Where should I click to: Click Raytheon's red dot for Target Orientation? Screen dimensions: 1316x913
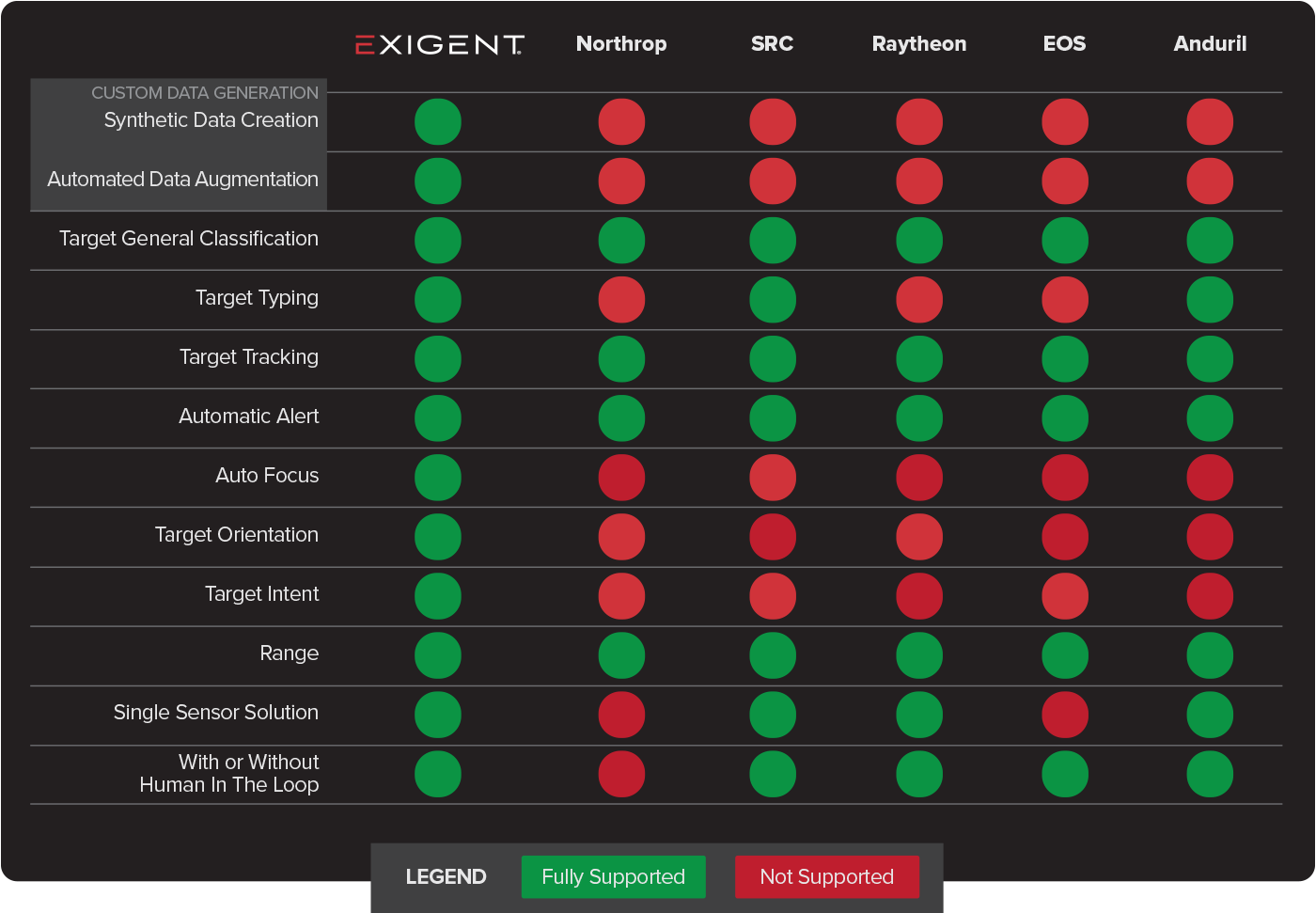point(919,537)
